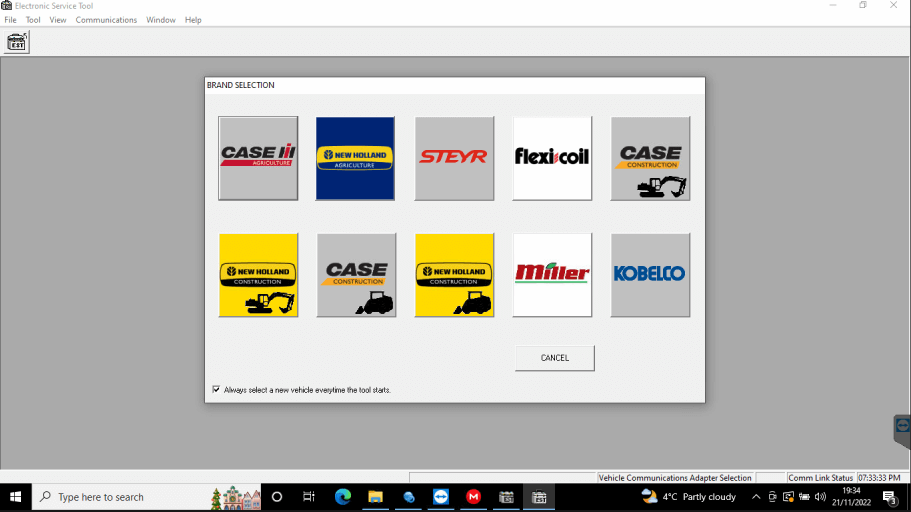Open the Communications menu

[106, 20]
